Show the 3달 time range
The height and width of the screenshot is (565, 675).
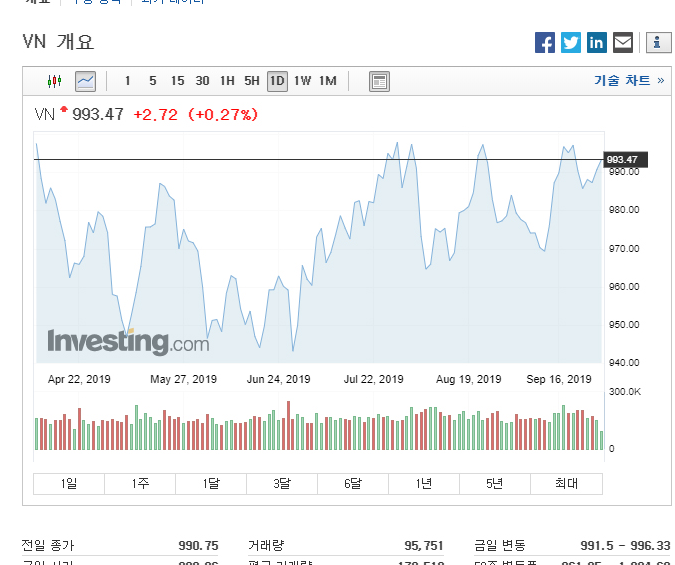pyautogui.click(x=282, y=484)
